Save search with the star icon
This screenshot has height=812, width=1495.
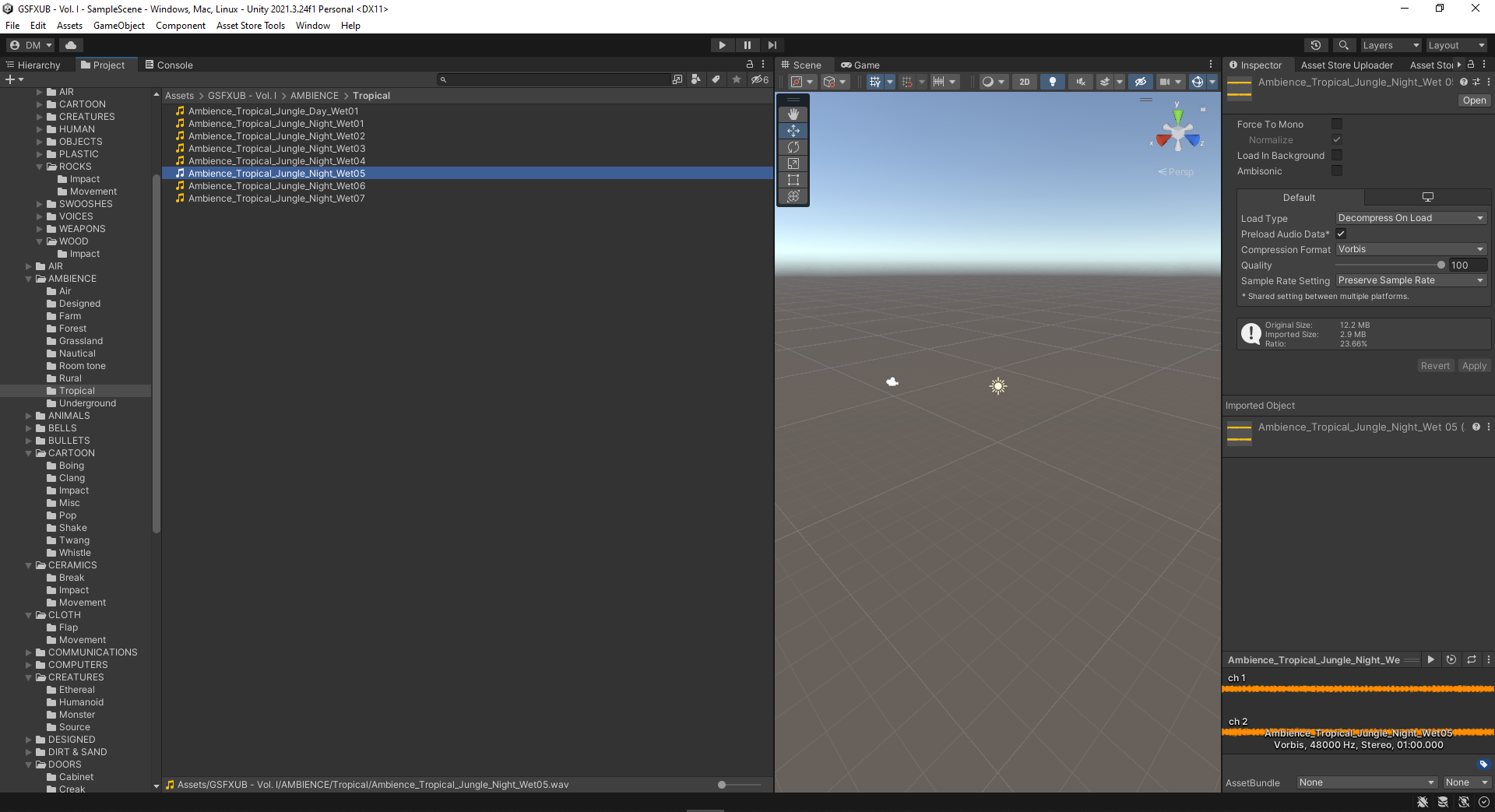click(x=736, y=79)
